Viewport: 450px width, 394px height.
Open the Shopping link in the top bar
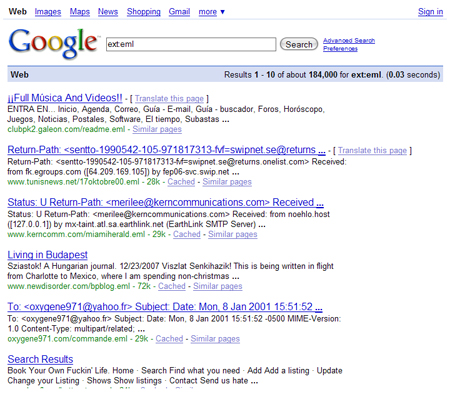click(x=143, y=12)
